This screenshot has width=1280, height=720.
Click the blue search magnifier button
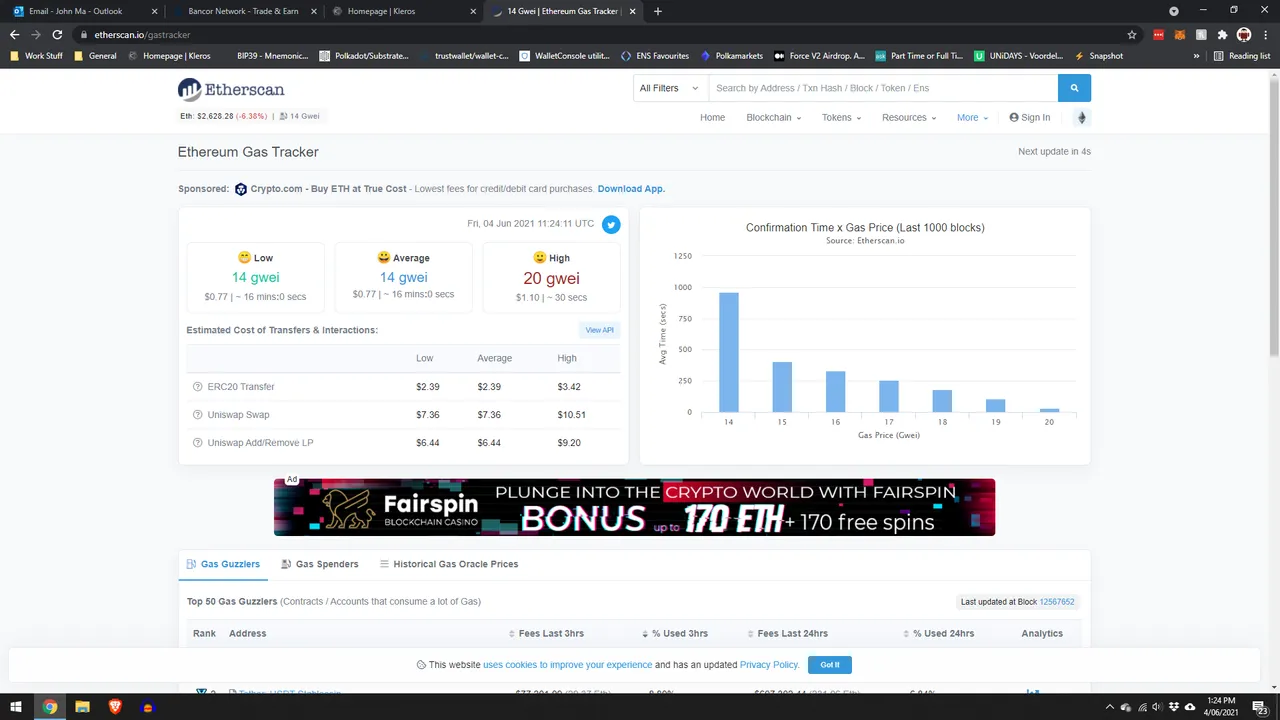point(1074,88)
